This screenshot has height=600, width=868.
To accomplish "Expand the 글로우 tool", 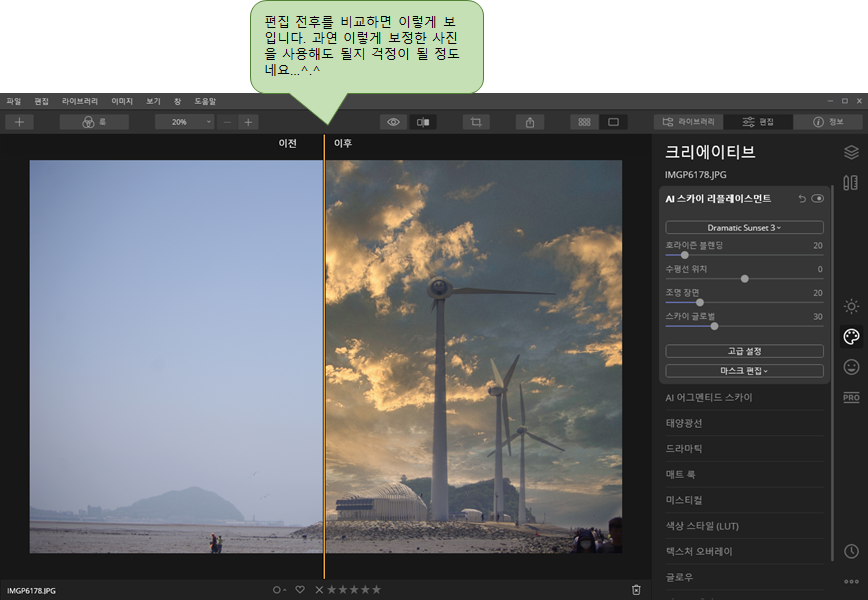I will pyautogui.click(x=744, y=577).
